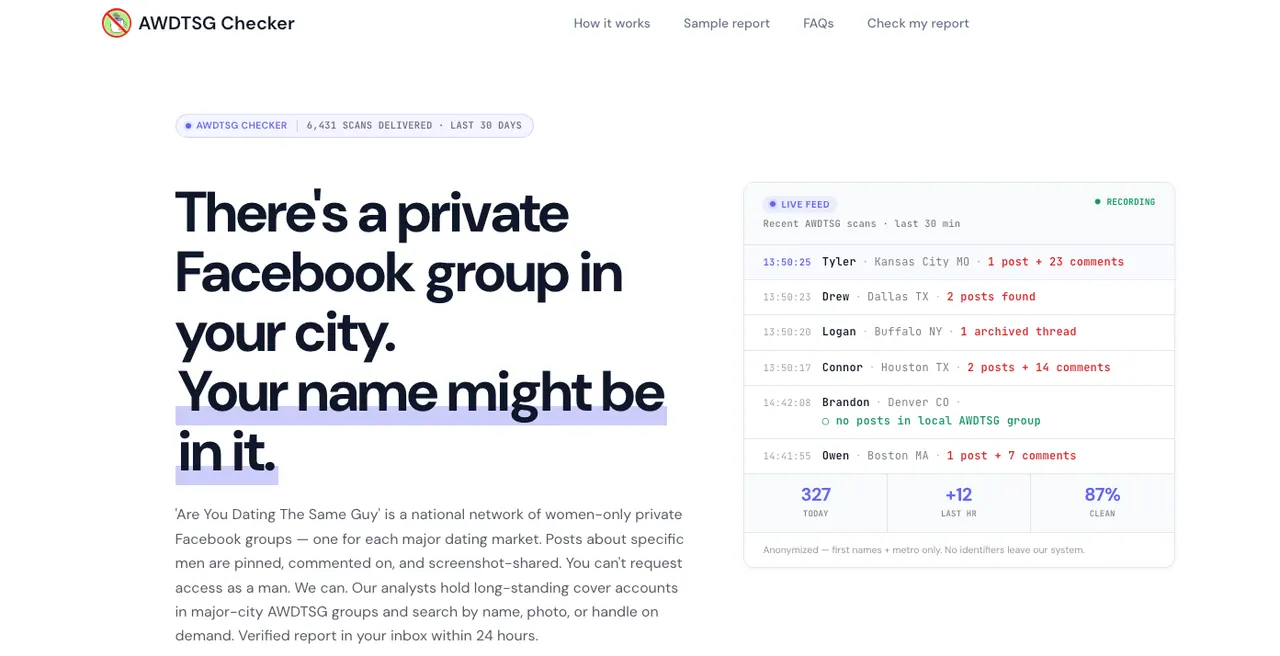The height and width of the screenshot is (656, 1280).
Task: Click '2 posts + 14 comments' result
Action: (x=1039, y=368)
